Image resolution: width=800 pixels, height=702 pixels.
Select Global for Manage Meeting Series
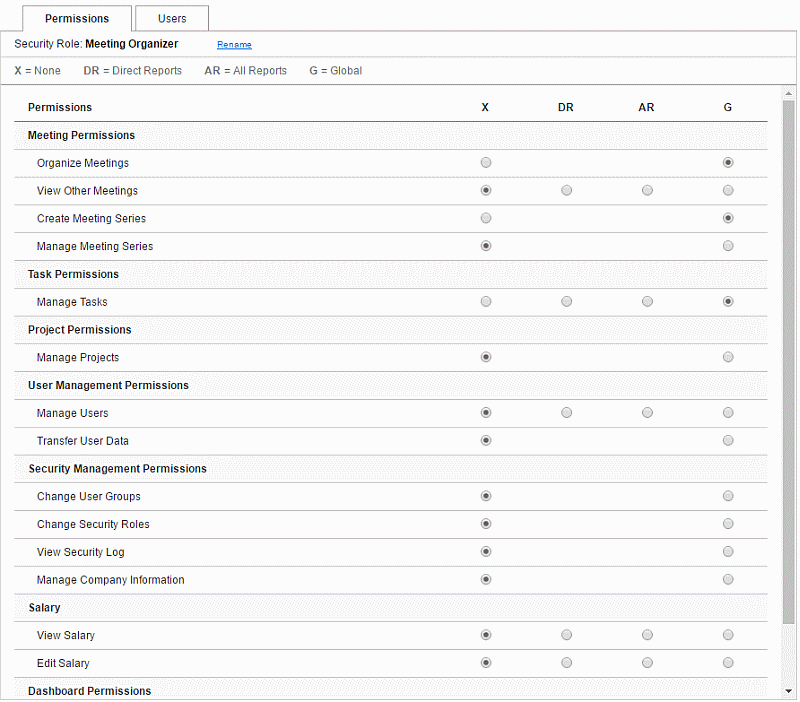pyautogui.click(x=728, y=246)
